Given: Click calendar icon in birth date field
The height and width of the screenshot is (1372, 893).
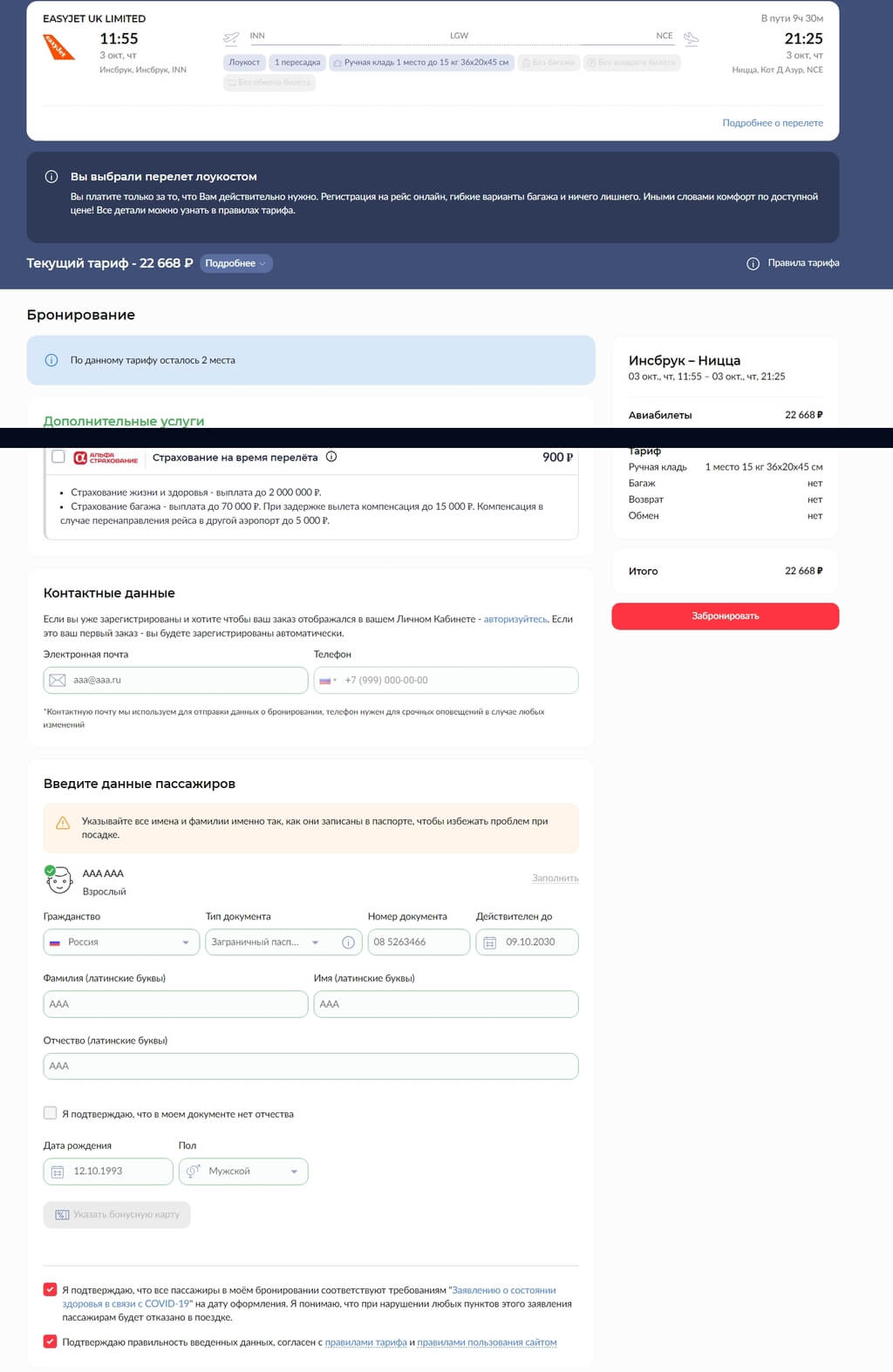Looking at the screenshot, I should [58, 1172].
